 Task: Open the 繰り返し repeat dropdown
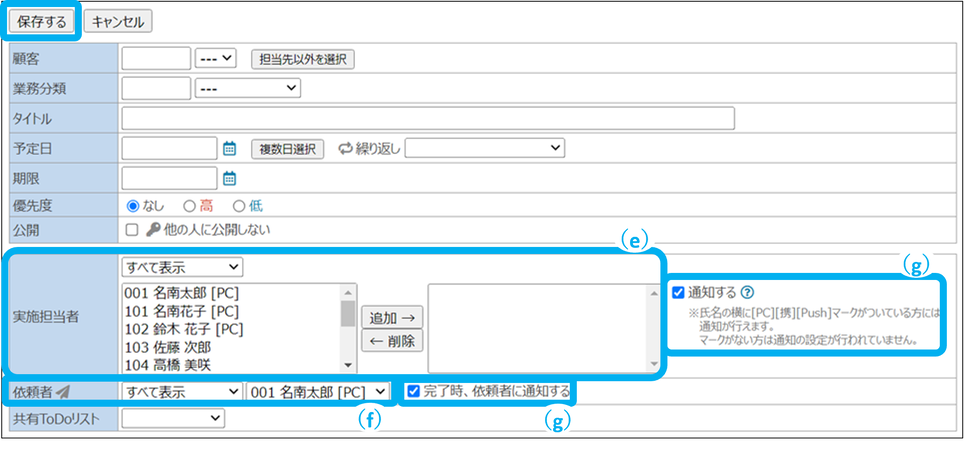pyautogui.click(x=484, y=149)
